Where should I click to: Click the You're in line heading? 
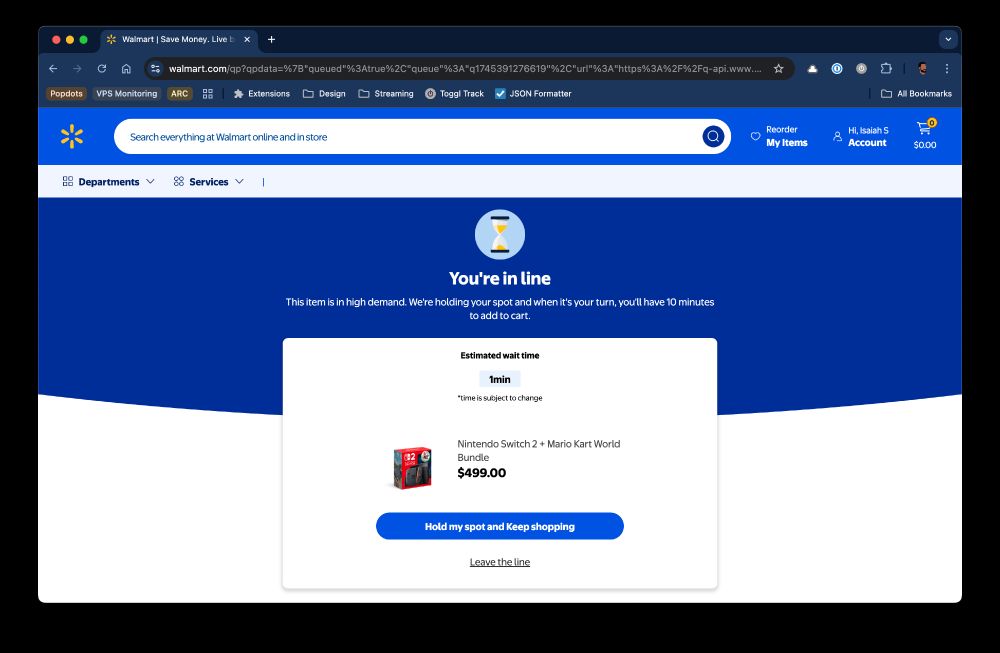[500, 278]
